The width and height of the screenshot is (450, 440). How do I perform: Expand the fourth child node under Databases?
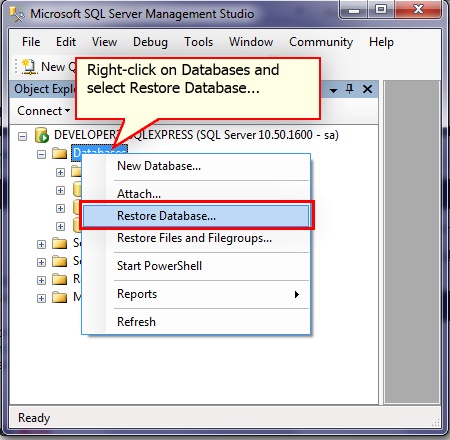point(60,226)
